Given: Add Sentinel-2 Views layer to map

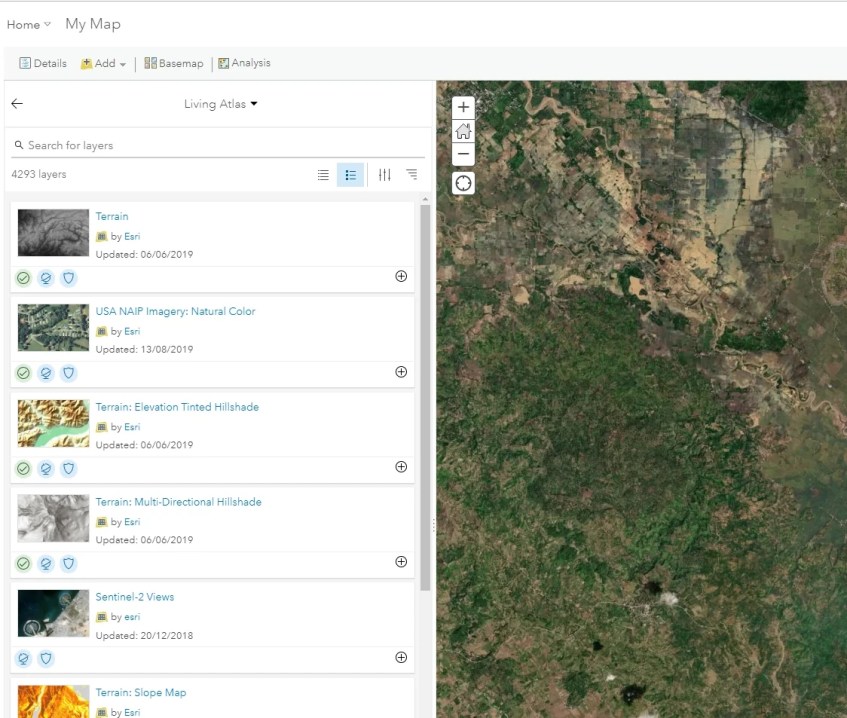Looking at the screenshot, I should 401,657.
